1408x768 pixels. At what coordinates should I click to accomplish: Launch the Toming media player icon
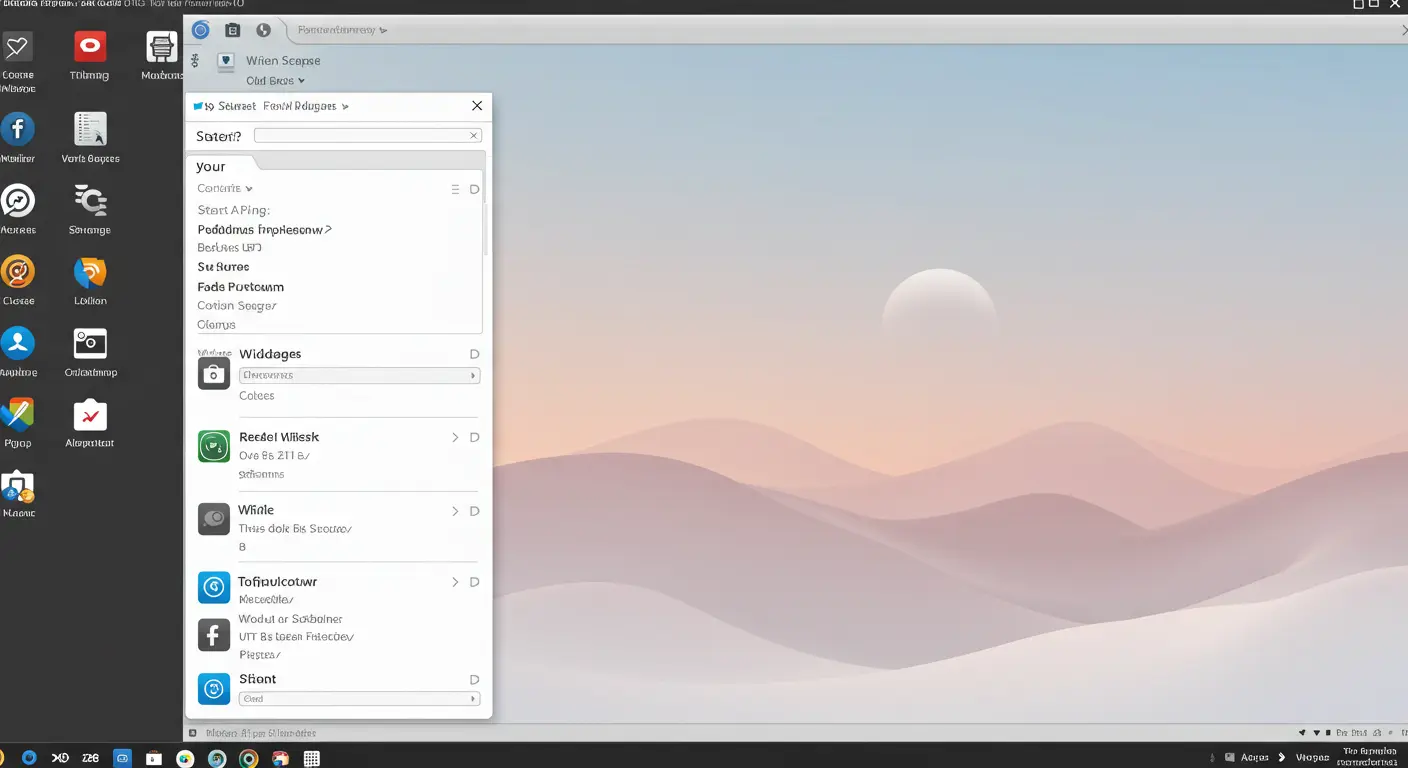tap(89, 46)
